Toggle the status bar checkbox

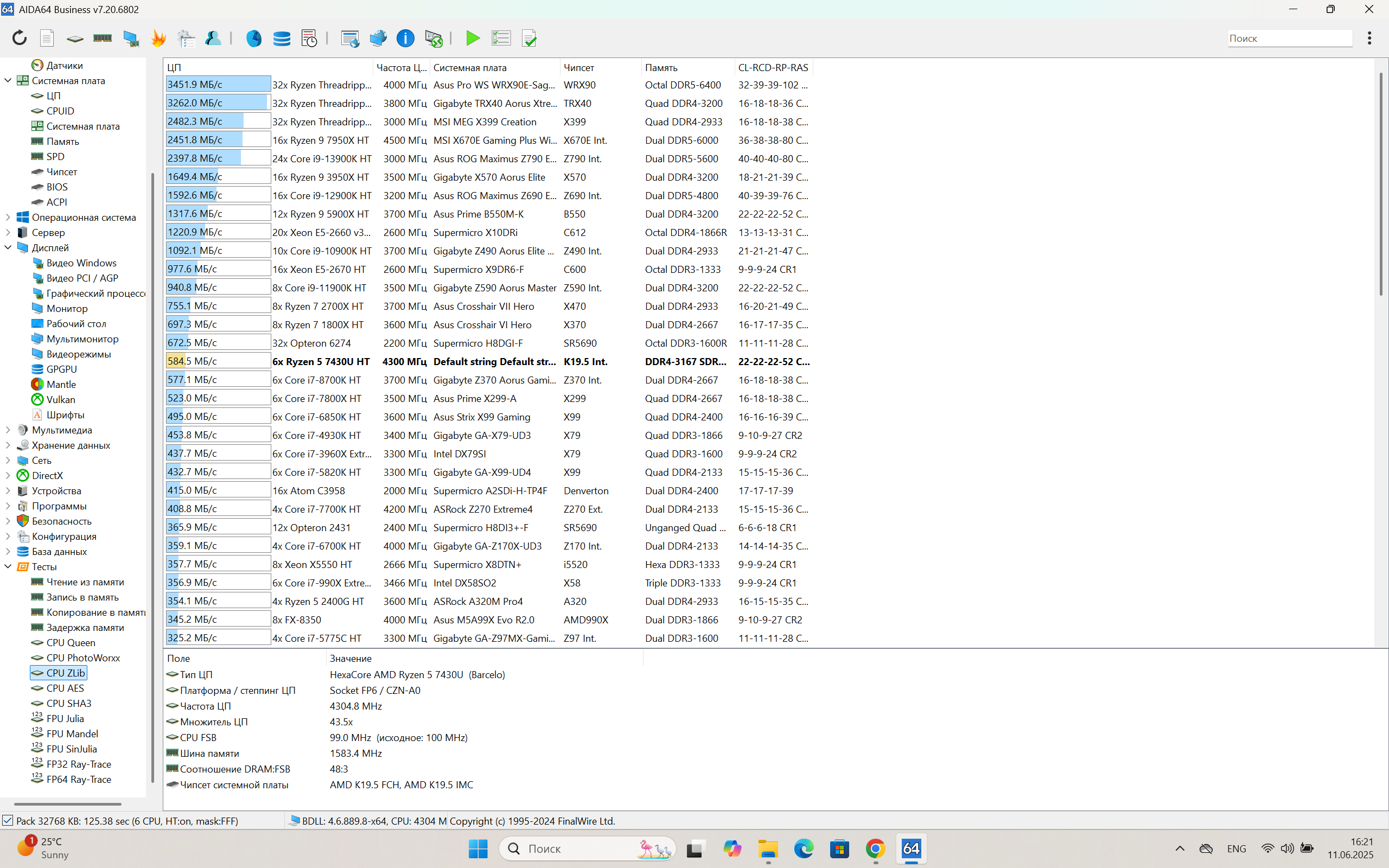(x=8, y=820)
